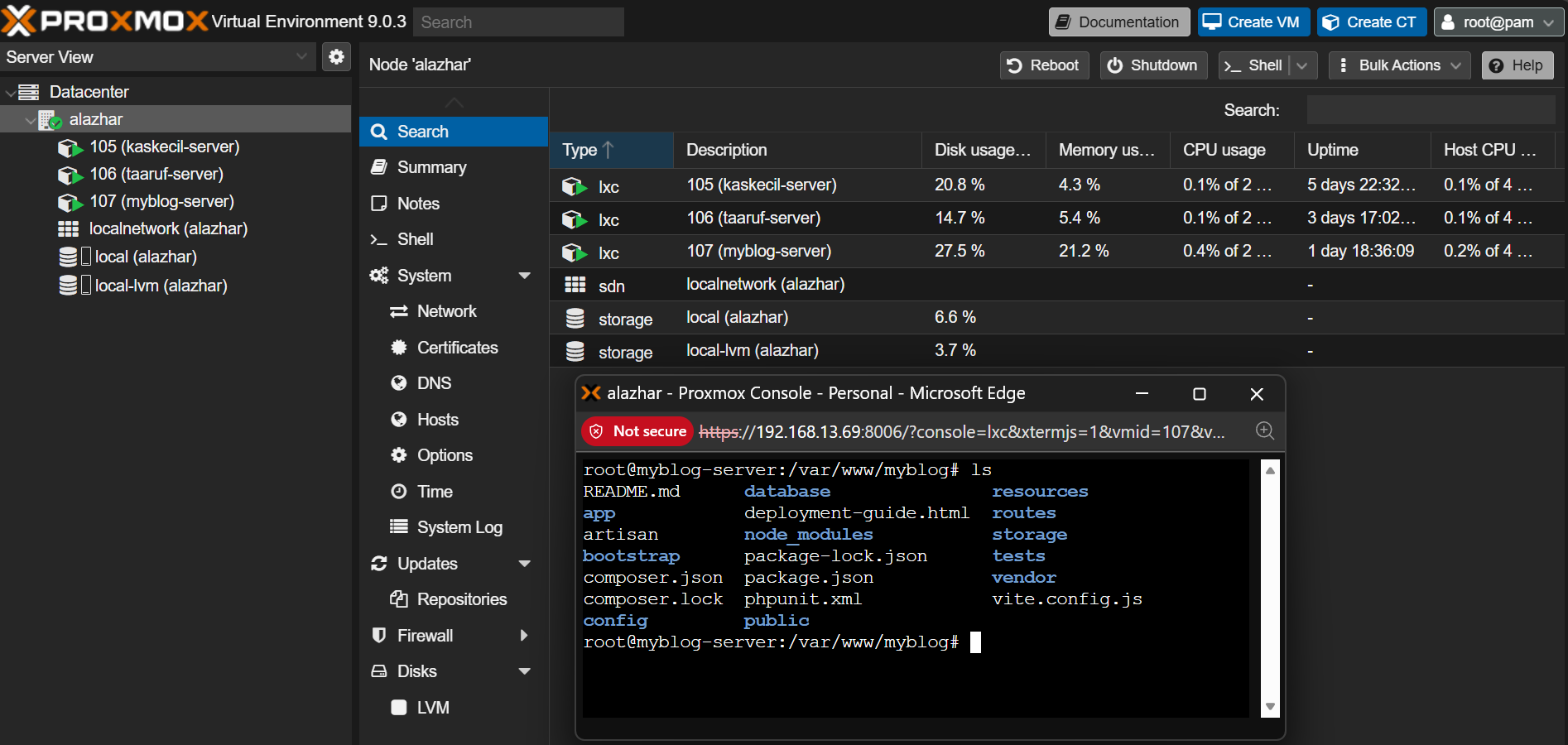This screenshot has height=745, width=1568.
Task: Collapse the Datacenter tree node
Action: (10, 92)
